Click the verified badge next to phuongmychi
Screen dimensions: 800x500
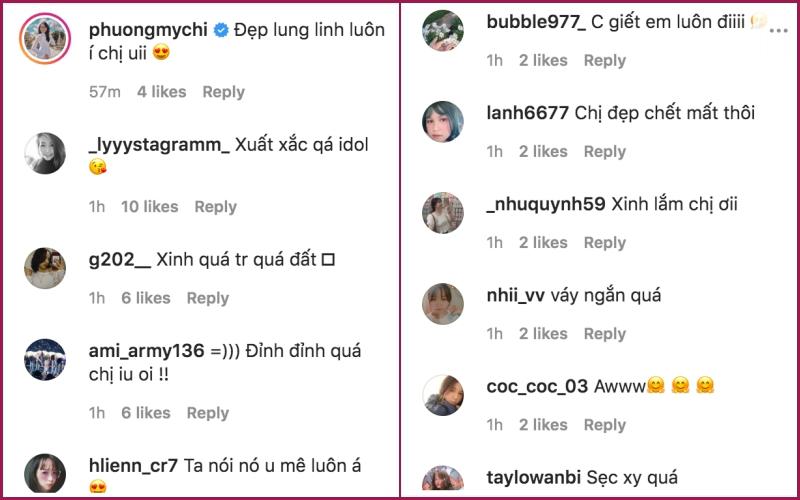coord(221,31)
